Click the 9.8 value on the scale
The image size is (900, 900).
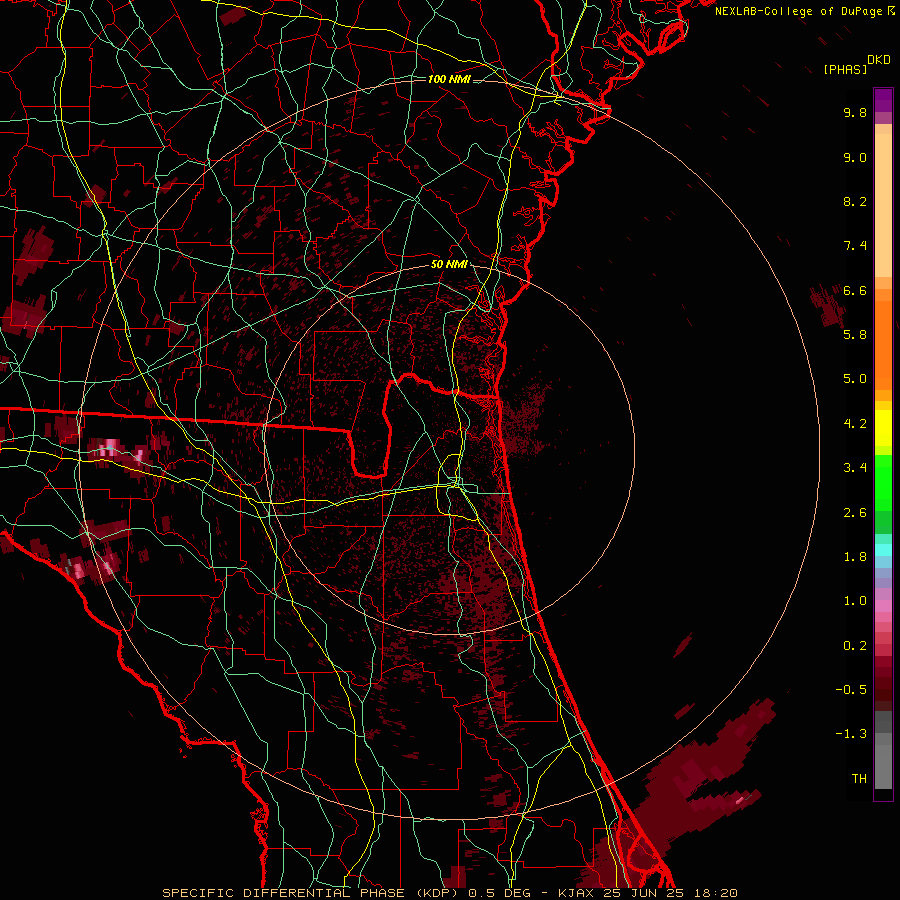point(855,112)
